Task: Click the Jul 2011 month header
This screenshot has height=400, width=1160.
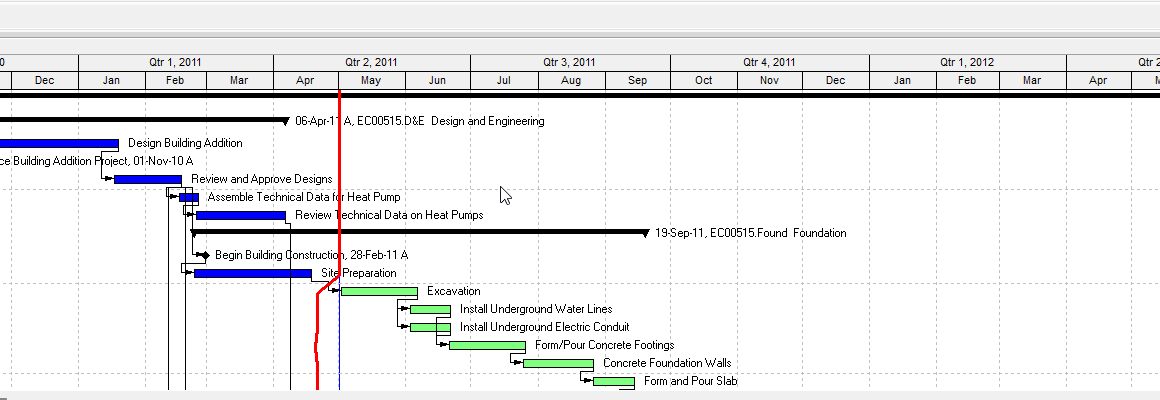Action: (x=504, y=81)
